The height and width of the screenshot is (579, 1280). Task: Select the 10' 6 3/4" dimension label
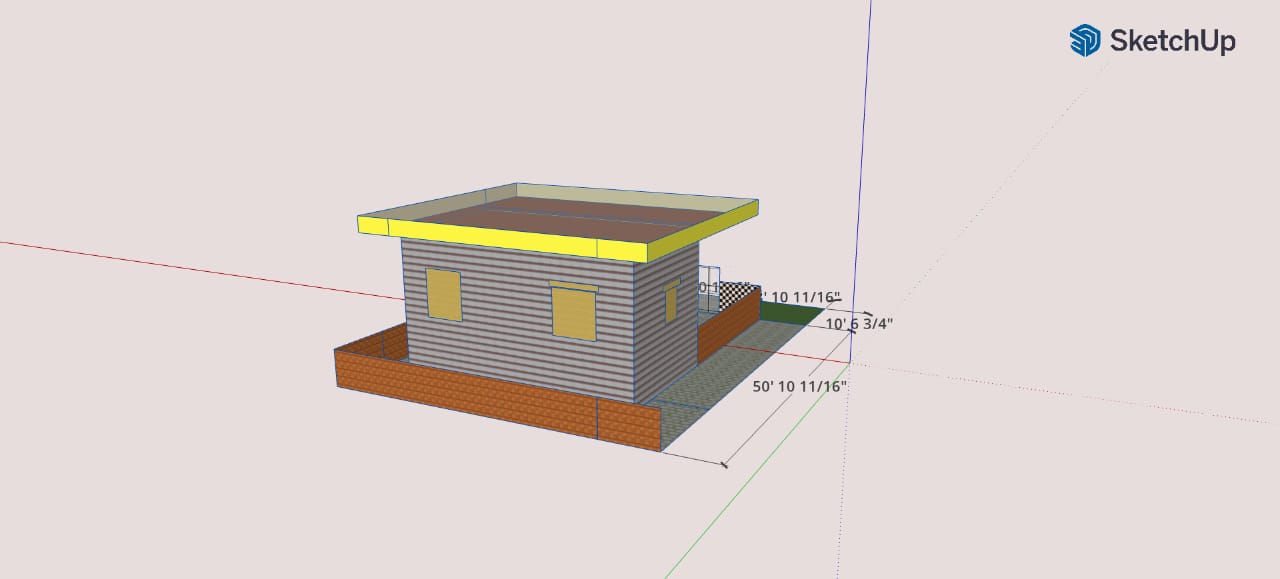coord(859,323)
